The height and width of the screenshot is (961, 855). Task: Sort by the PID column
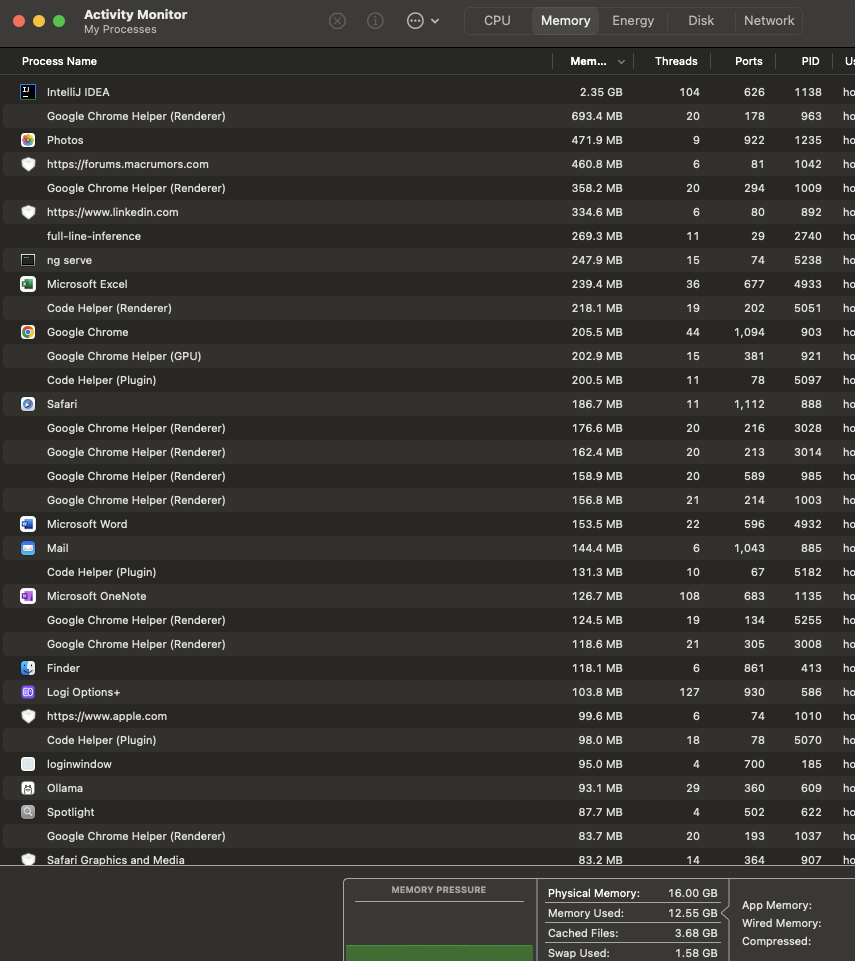[x=810, y=61]
